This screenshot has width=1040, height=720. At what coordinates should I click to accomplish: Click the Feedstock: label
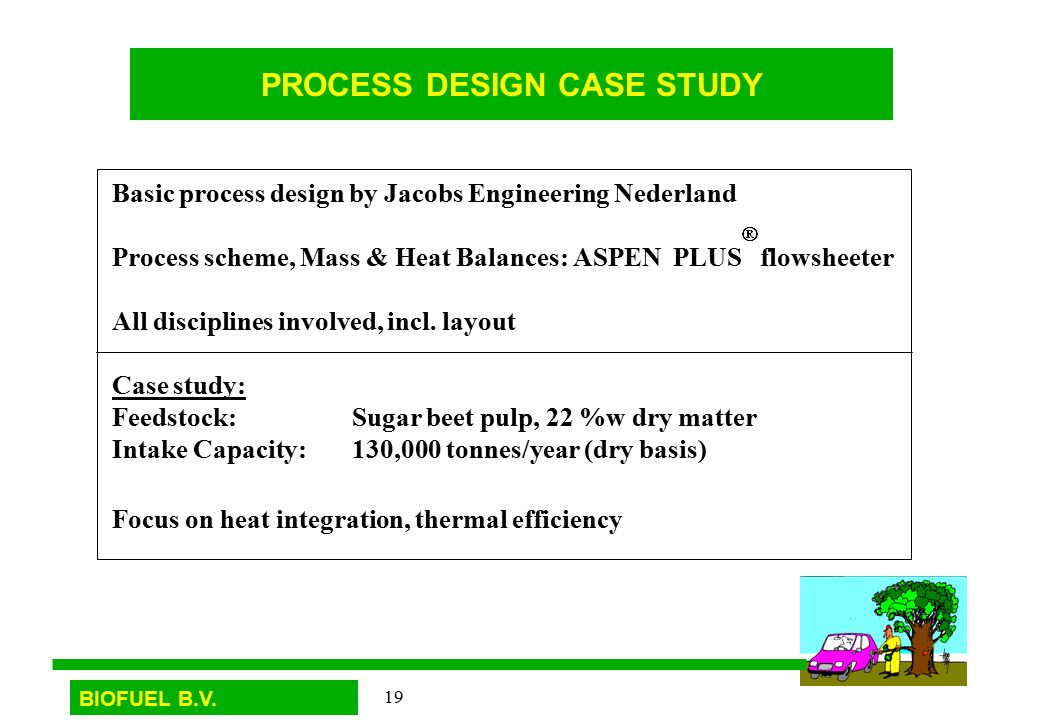174,418
